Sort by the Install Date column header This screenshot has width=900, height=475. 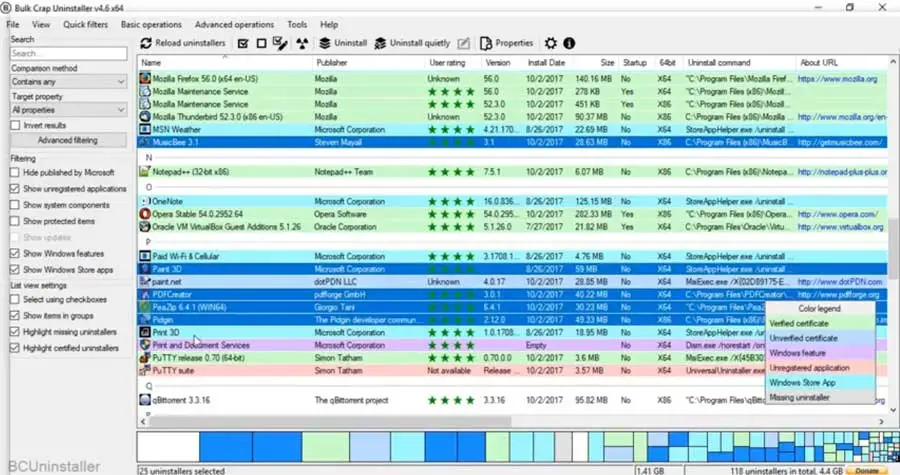548,63
